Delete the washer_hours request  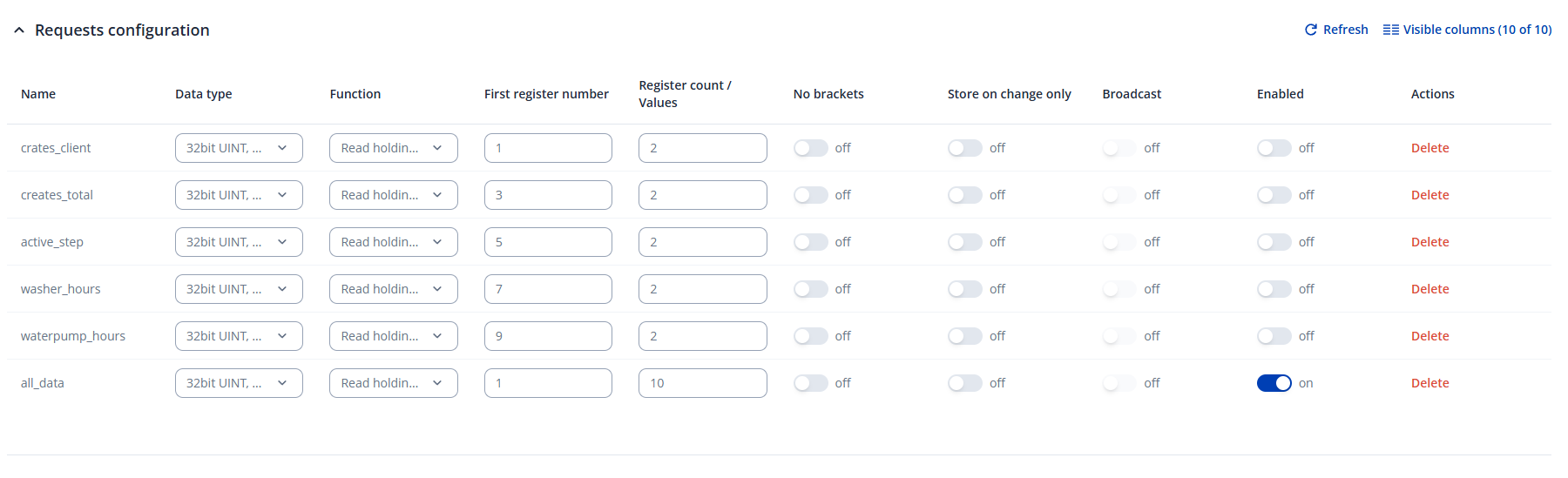point(1429,289)
